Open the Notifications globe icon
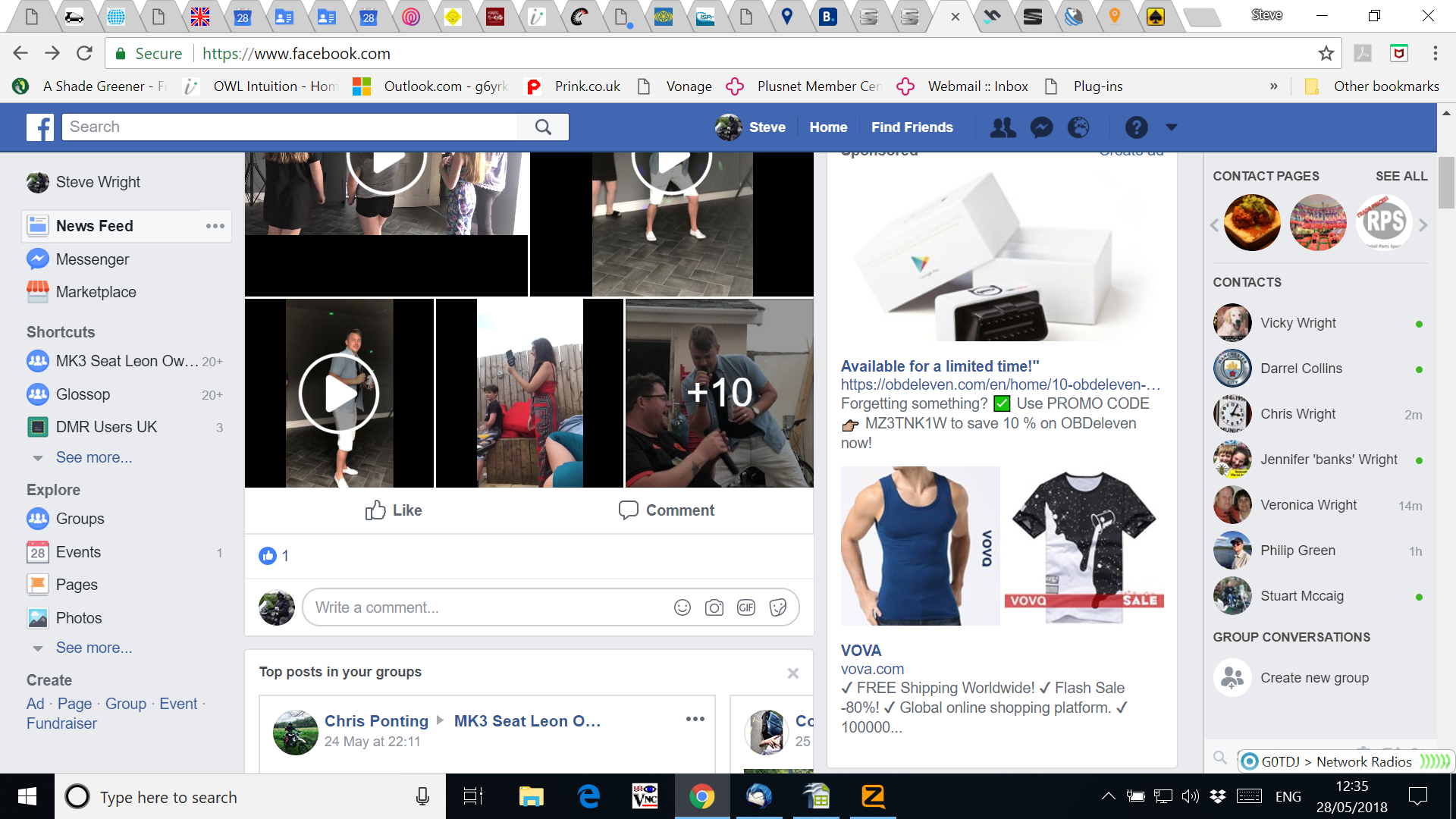 click(x=1078, y=127)
